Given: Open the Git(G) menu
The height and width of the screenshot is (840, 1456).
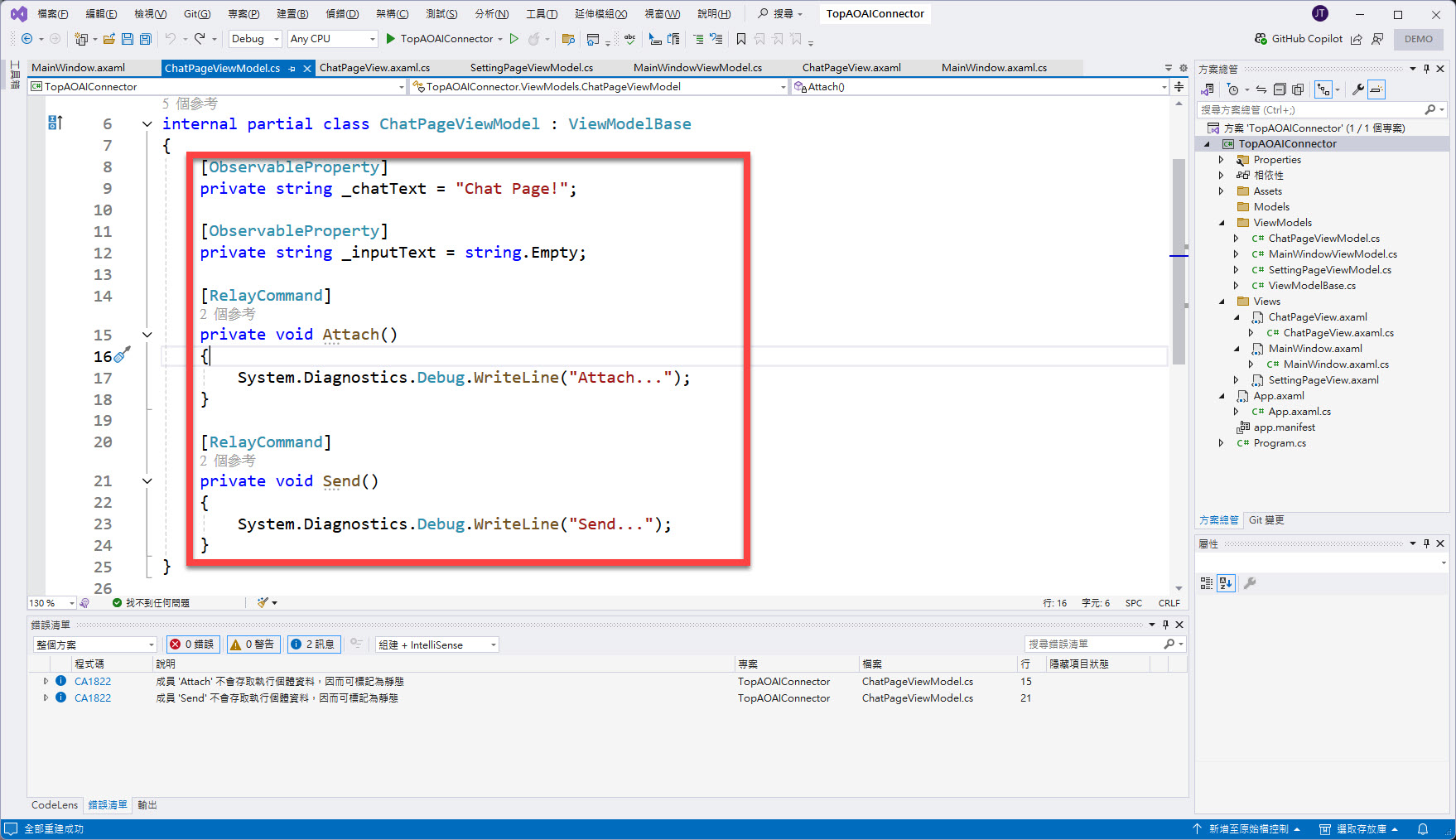Looking at the screenshot, I should click(197, 14).
